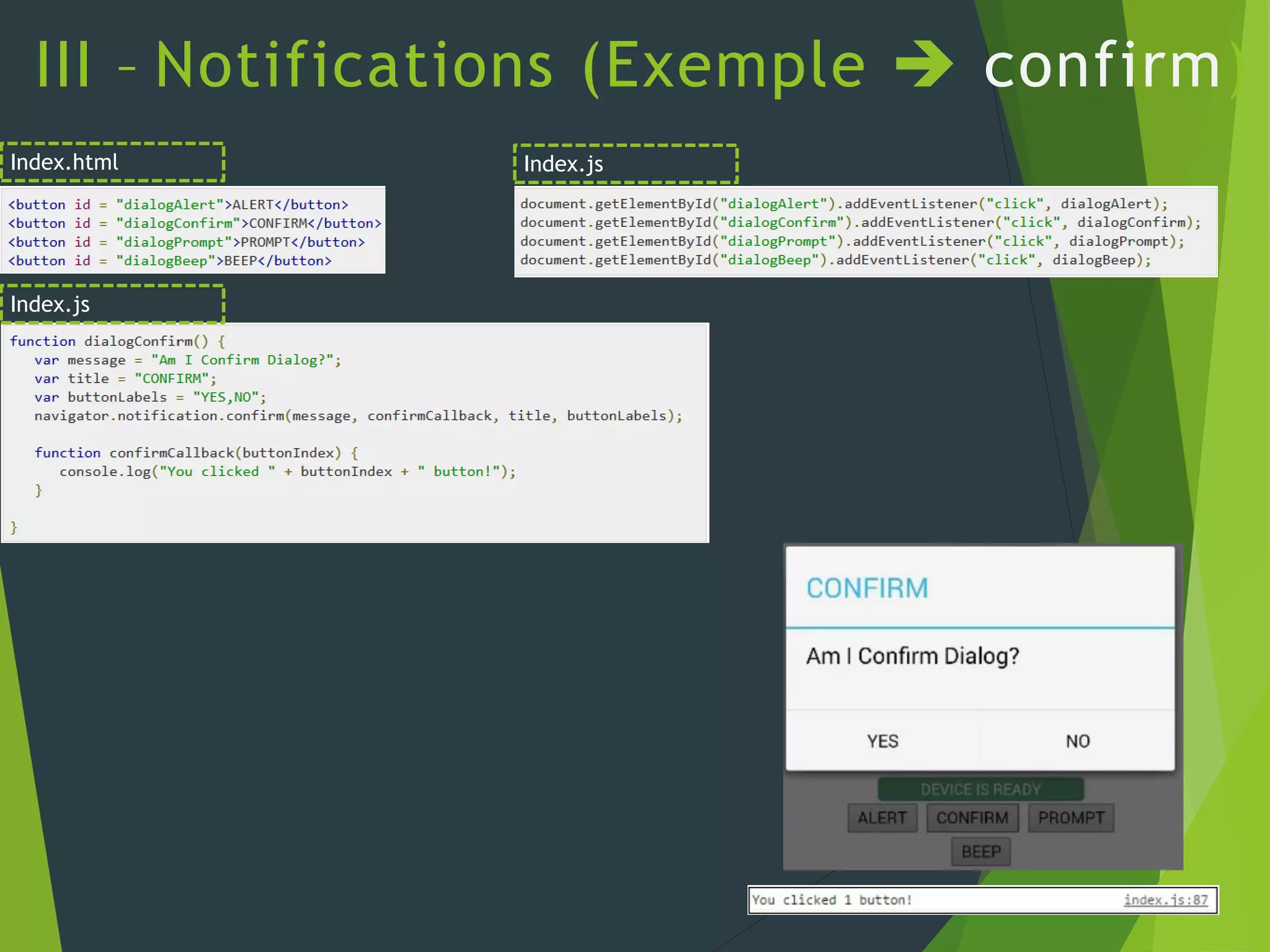Click the dialogPrompt addEventListener line
The width and height of the screenshot is (1270, 952).
852,241
